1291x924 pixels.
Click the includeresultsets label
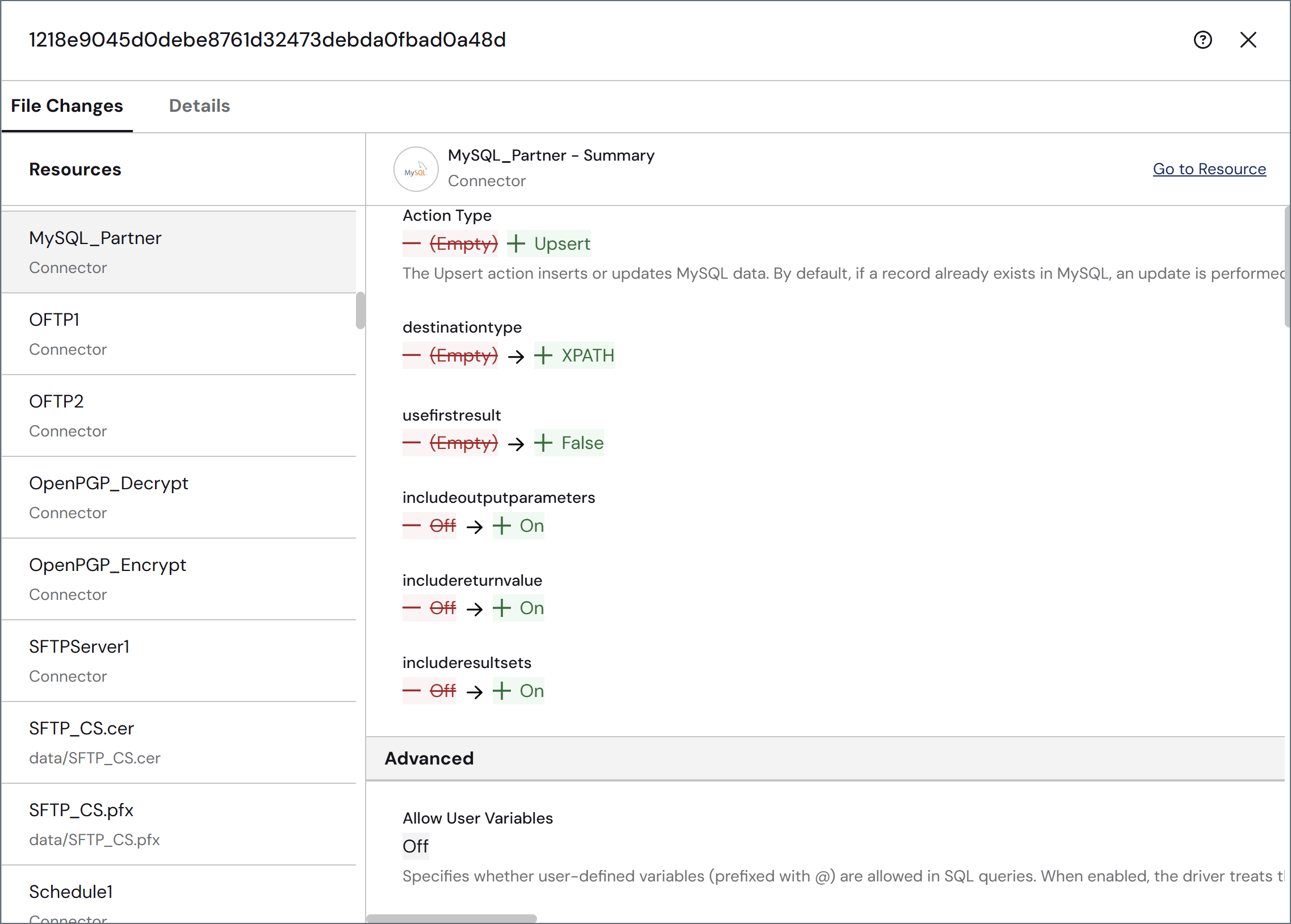(467, 663)
